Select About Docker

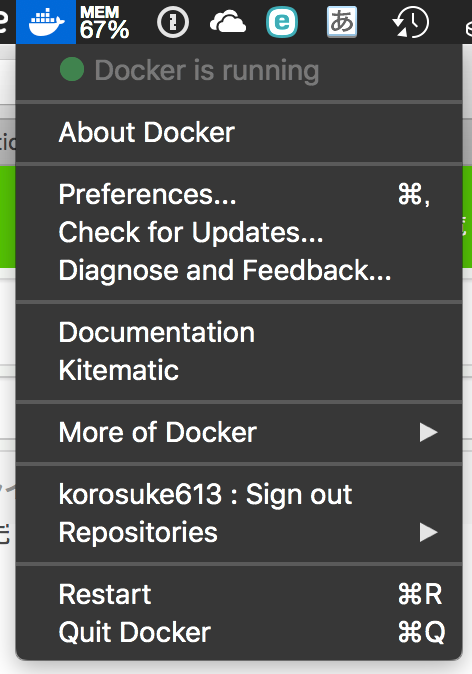[x=239, y=132]
